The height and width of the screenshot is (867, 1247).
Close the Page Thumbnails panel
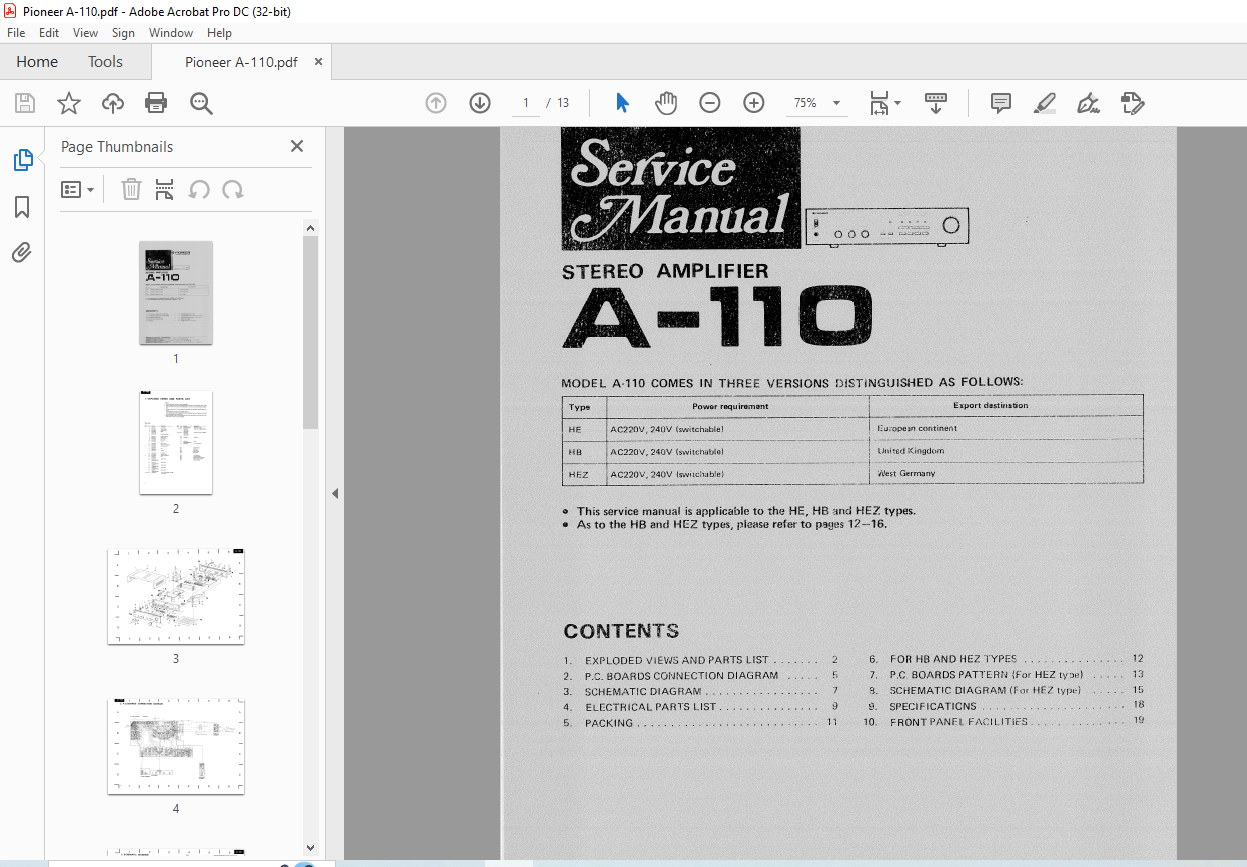coord(297,146)
